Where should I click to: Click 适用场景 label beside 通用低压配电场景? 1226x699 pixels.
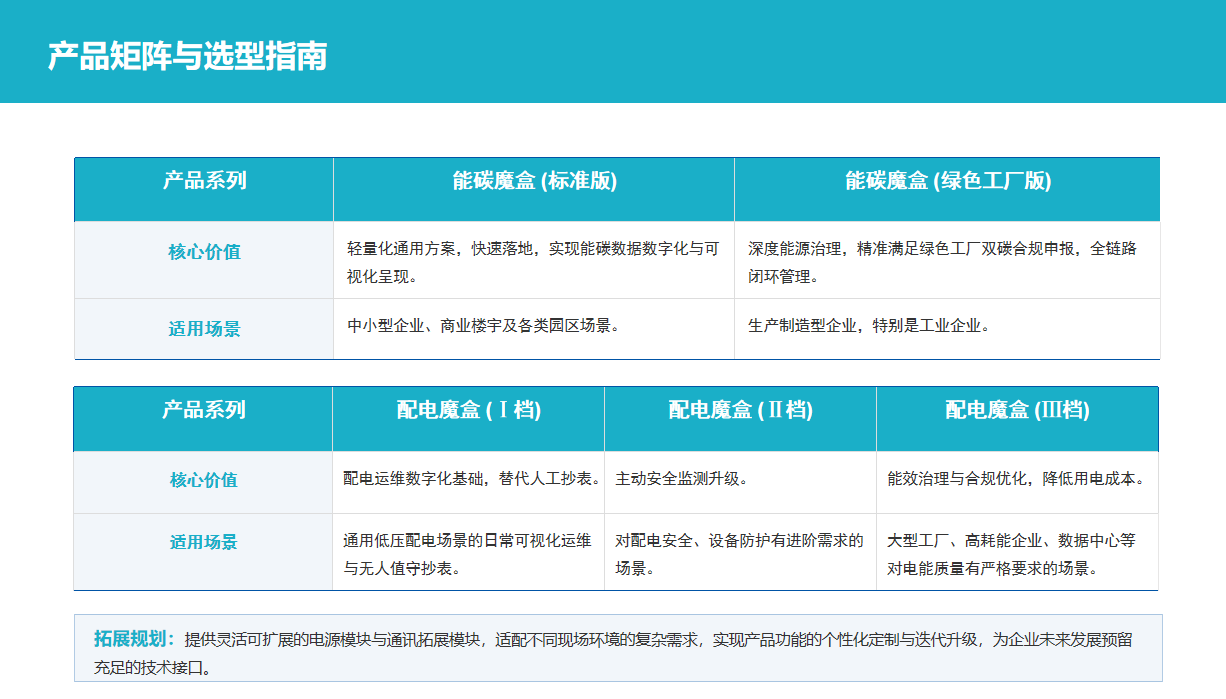(204, 543)
